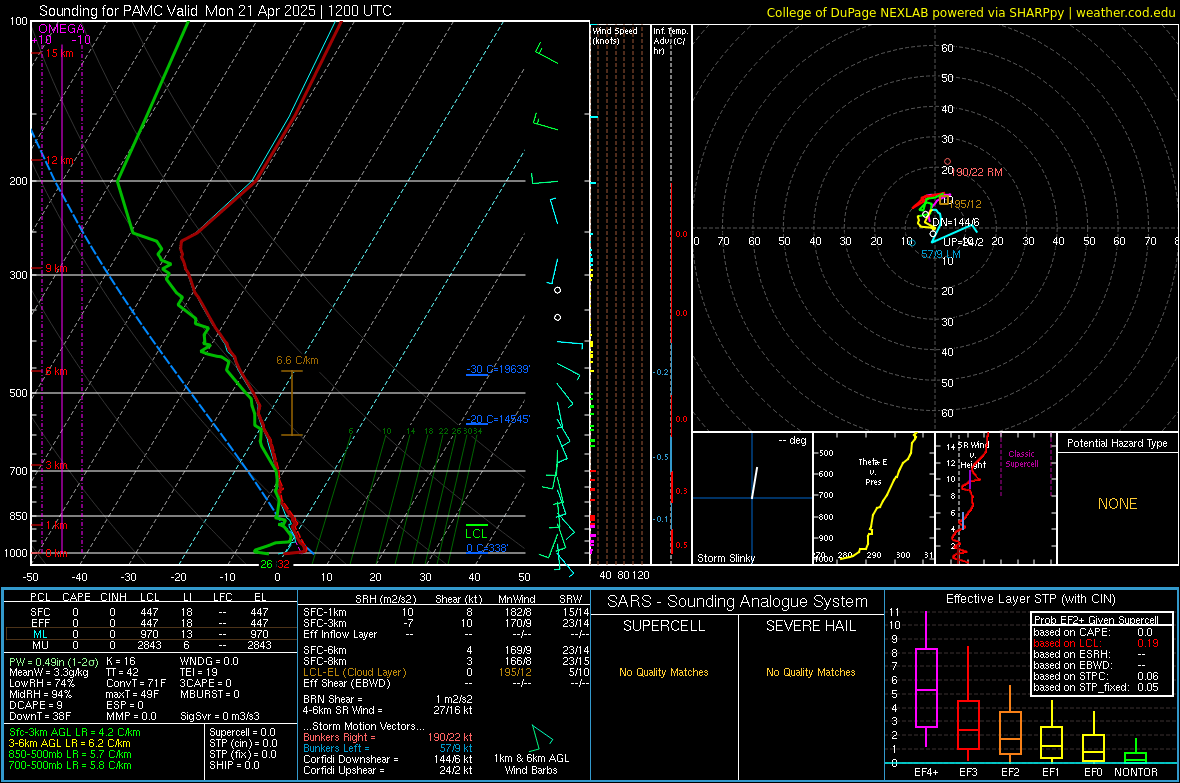1180x783 pixels.
Task: Click the 'Supercell = 0.0' composite value
Action: [x=242, y=732]
